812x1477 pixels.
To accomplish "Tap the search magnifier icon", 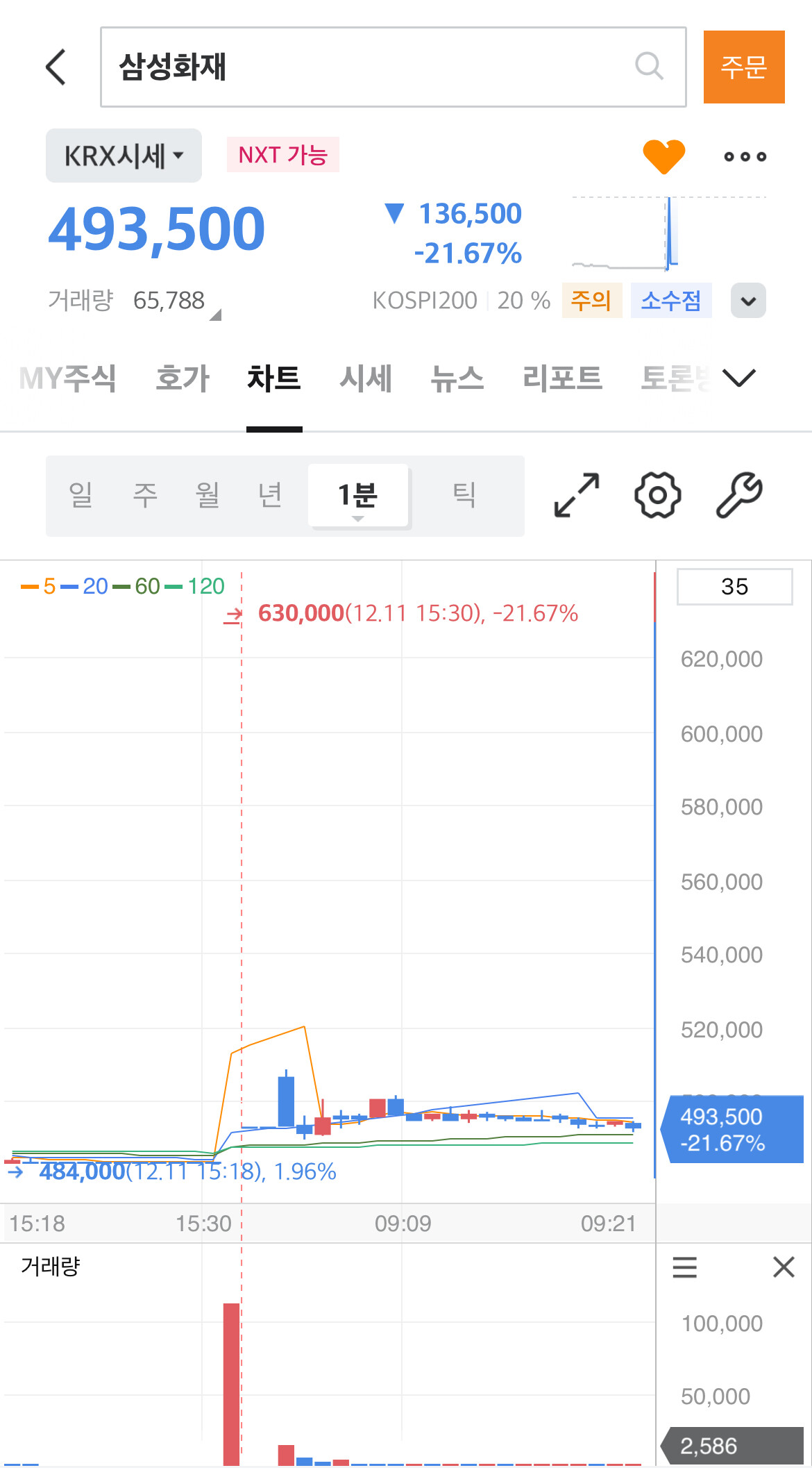I will (x=649, y=67).
